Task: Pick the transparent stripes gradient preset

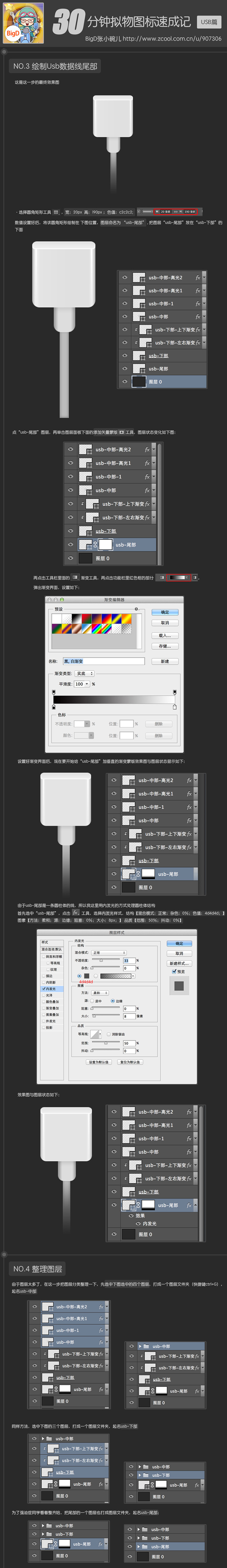Action: coord(117,629)
